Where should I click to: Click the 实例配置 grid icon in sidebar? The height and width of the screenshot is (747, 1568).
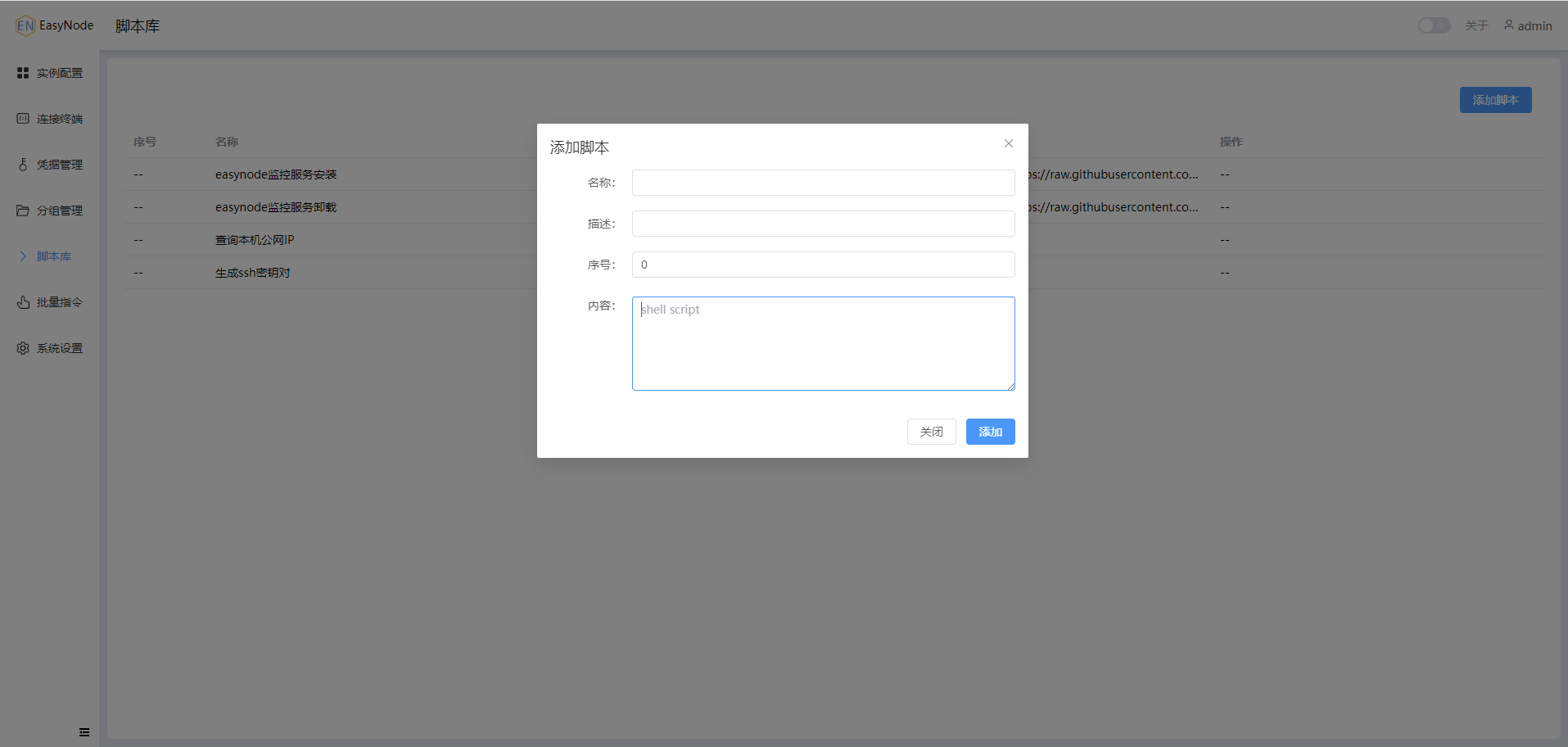click(x=23, y=73)
